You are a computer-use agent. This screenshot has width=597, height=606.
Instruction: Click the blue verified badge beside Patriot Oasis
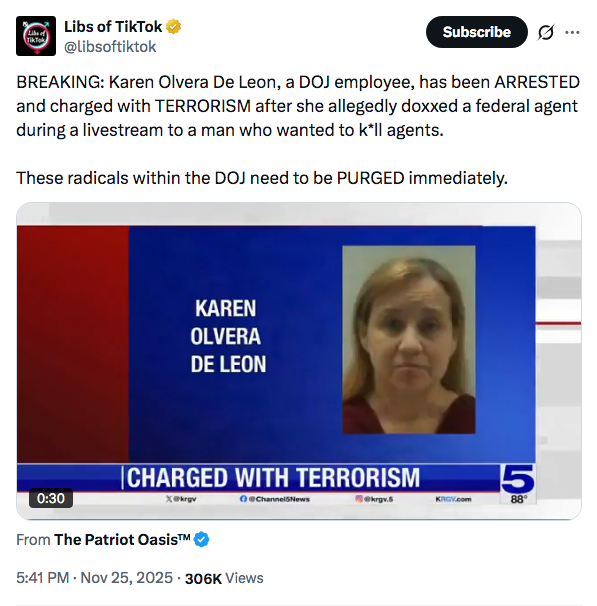(x=201, y=540)
